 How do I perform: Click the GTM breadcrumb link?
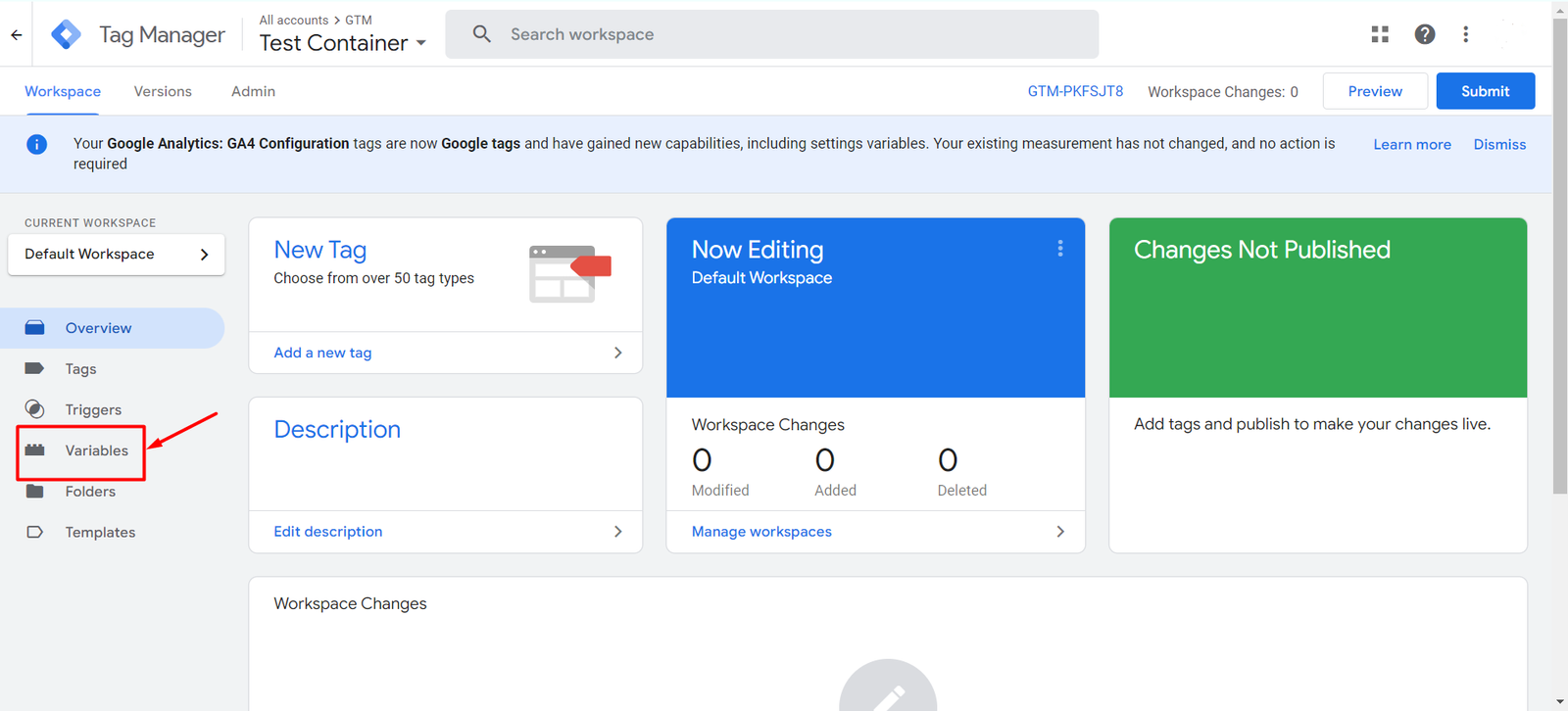(x=359, y=20)
